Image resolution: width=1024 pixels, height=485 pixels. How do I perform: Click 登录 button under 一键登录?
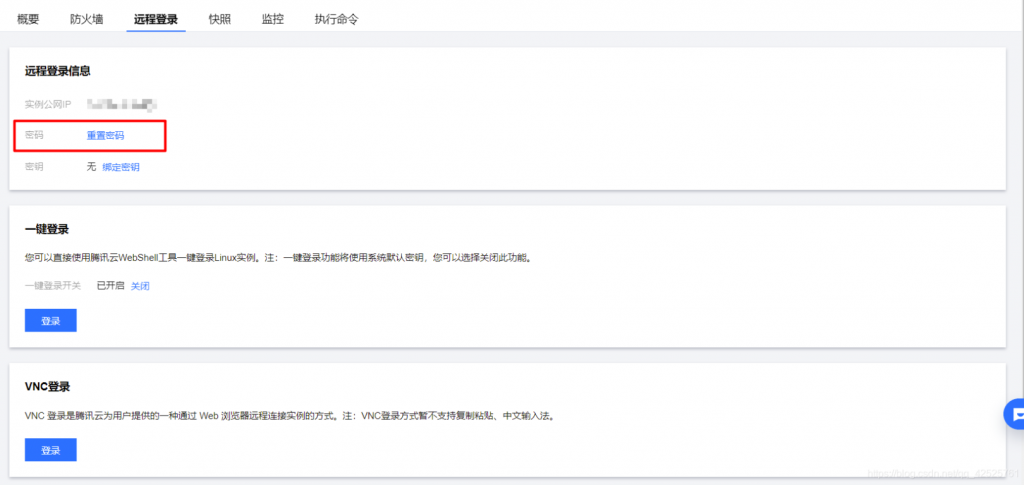pos(51,321)
